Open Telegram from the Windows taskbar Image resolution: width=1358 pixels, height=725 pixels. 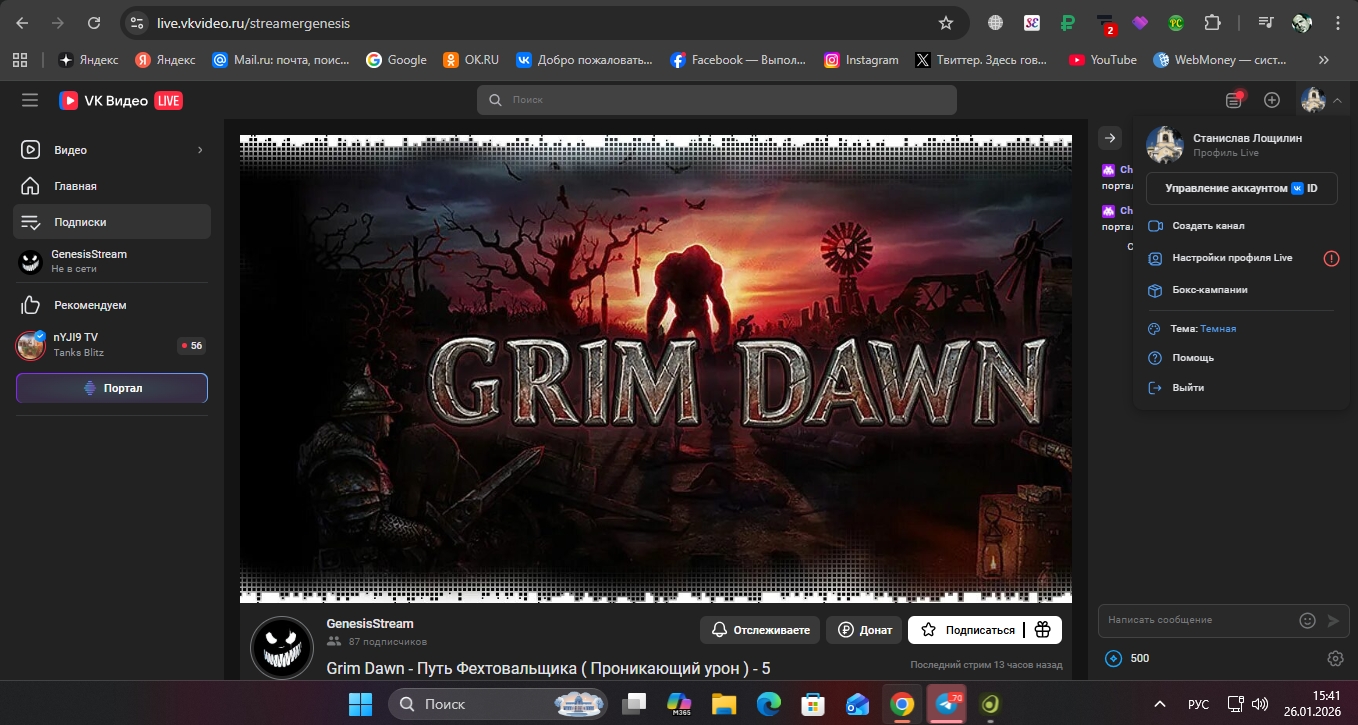coord(945,704)
